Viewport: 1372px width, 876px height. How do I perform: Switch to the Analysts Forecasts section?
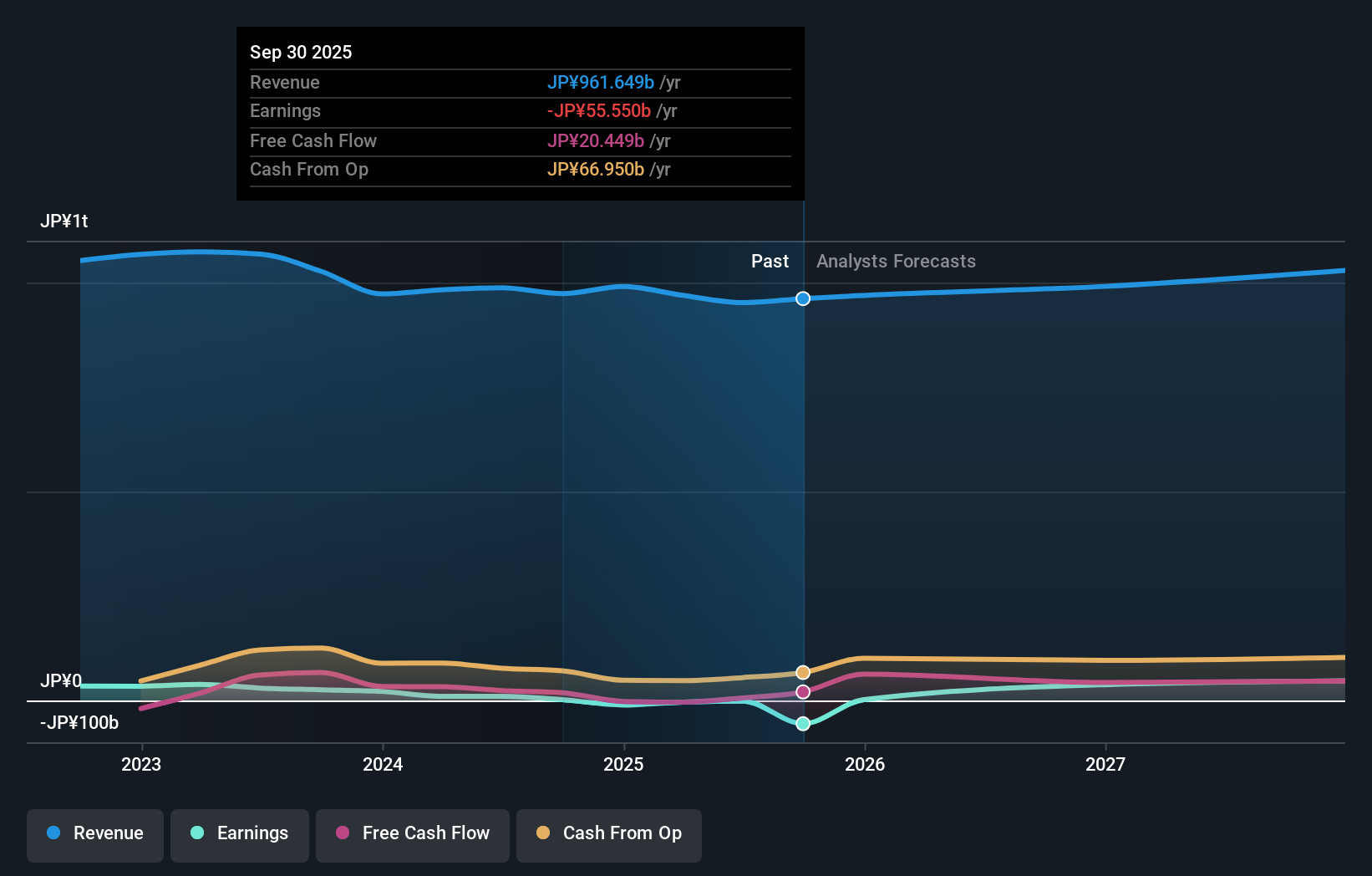pyautogui.click(x=895, y=261)
